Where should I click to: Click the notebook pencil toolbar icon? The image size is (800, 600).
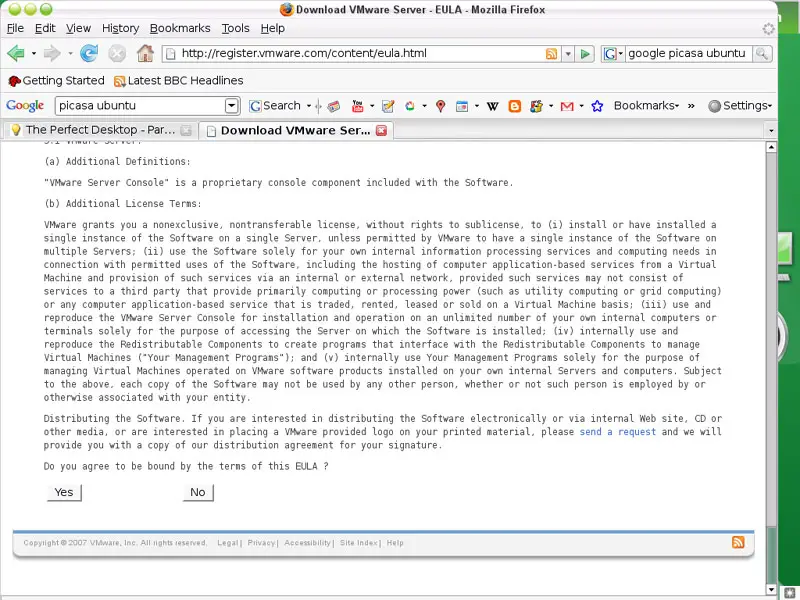[388, 106]
